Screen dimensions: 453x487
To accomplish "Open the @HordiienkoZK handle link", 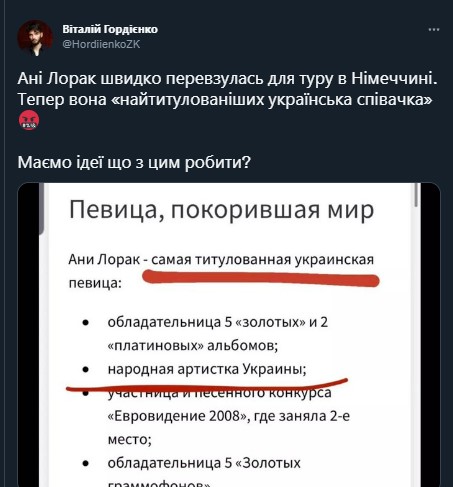I will tap(101, 44).
